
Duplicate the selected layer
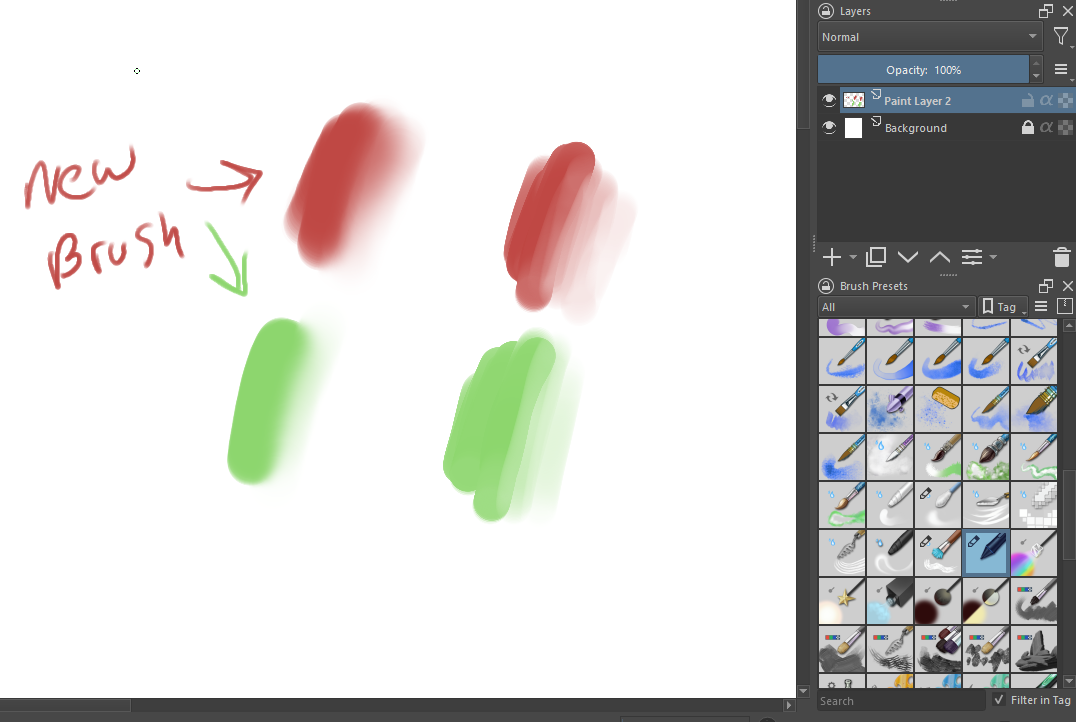point(876,257)
